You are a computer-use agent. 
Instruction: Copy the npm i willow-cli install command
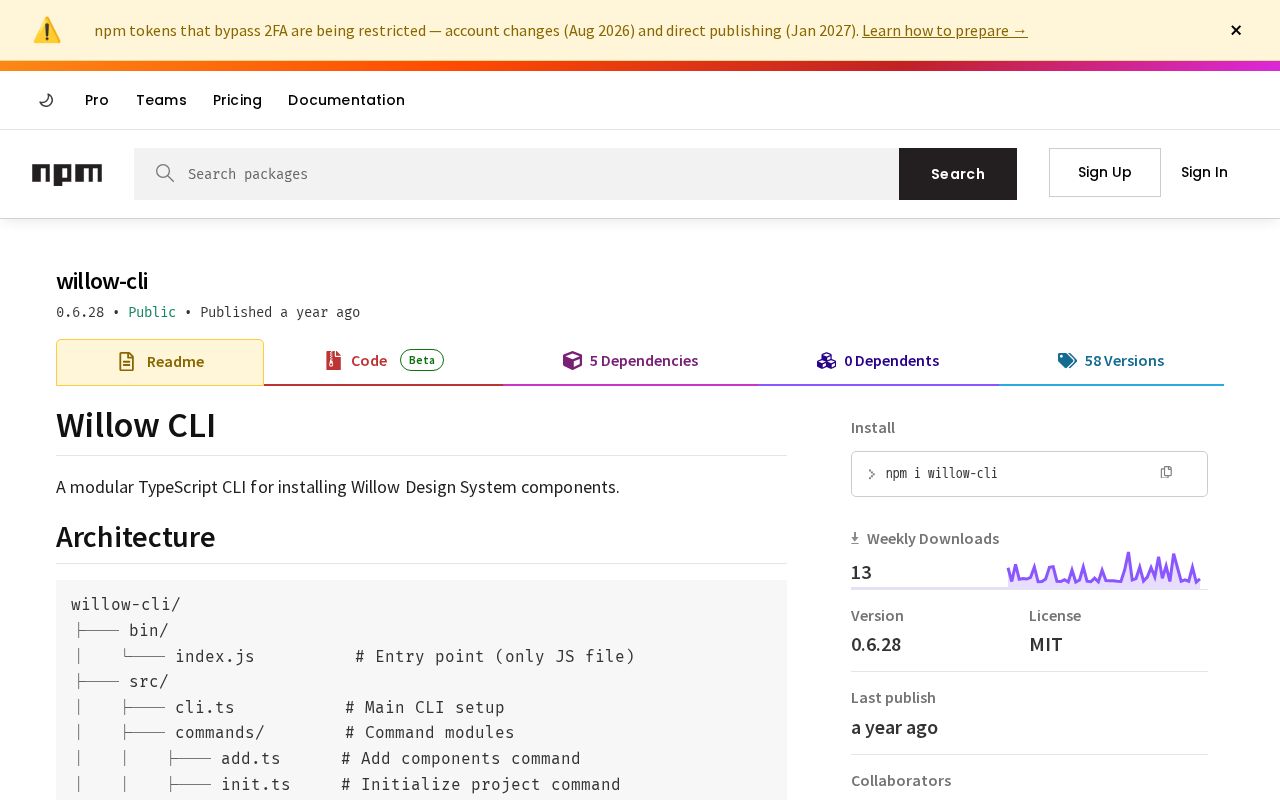click(x=1166, y=472)
